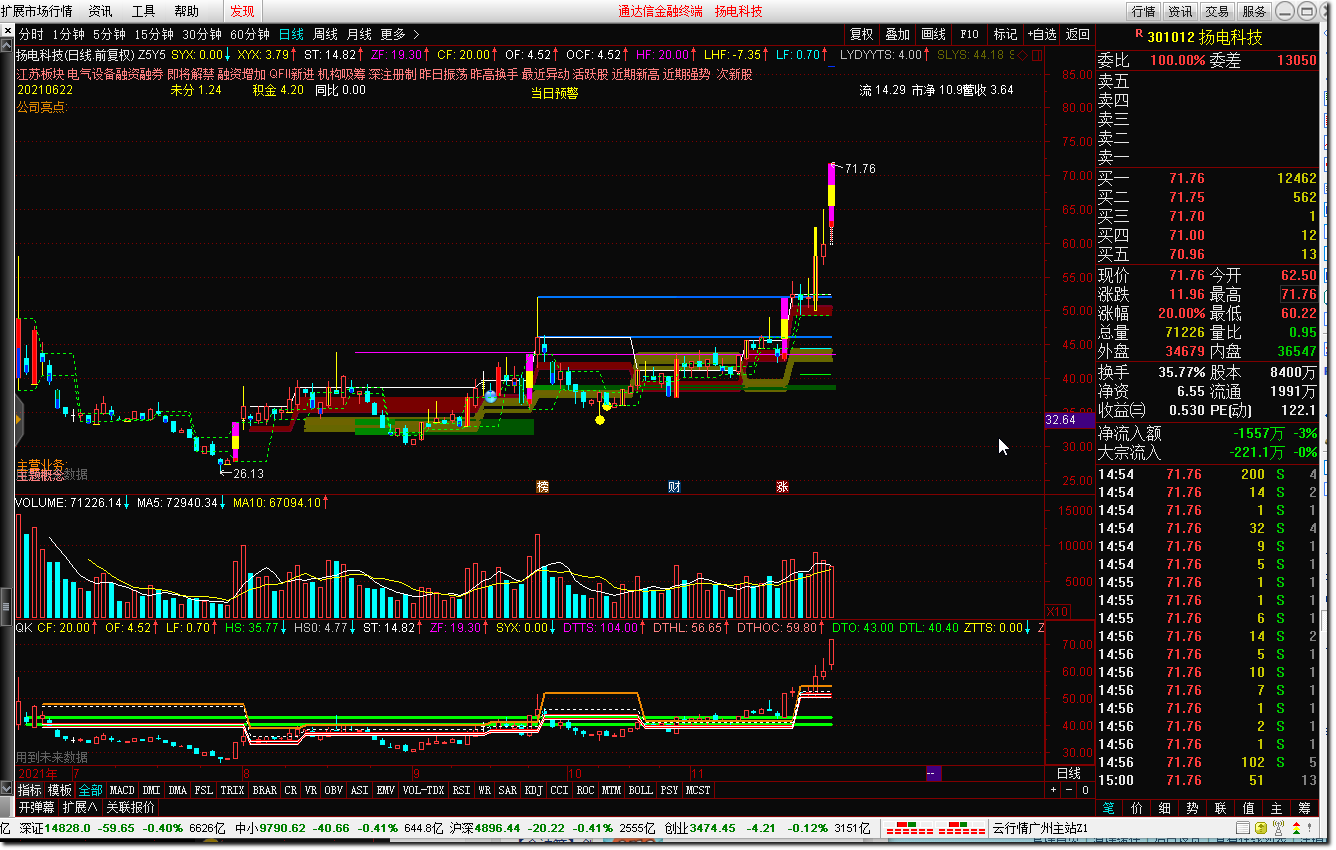This screenshot has width=1336, height=850.
Task: Switch to 周线 period
Action: [x=325, y=34]
